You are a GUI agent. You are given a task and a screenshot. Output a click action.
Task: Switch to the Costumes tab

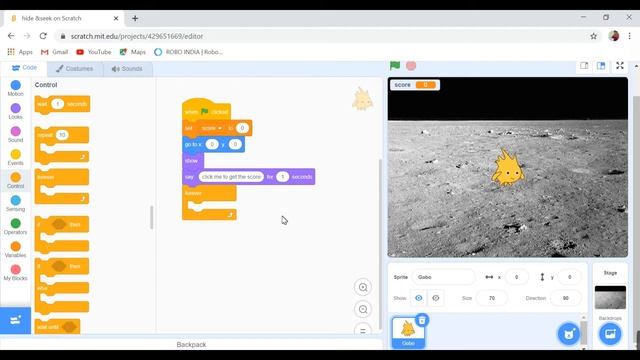75,69
